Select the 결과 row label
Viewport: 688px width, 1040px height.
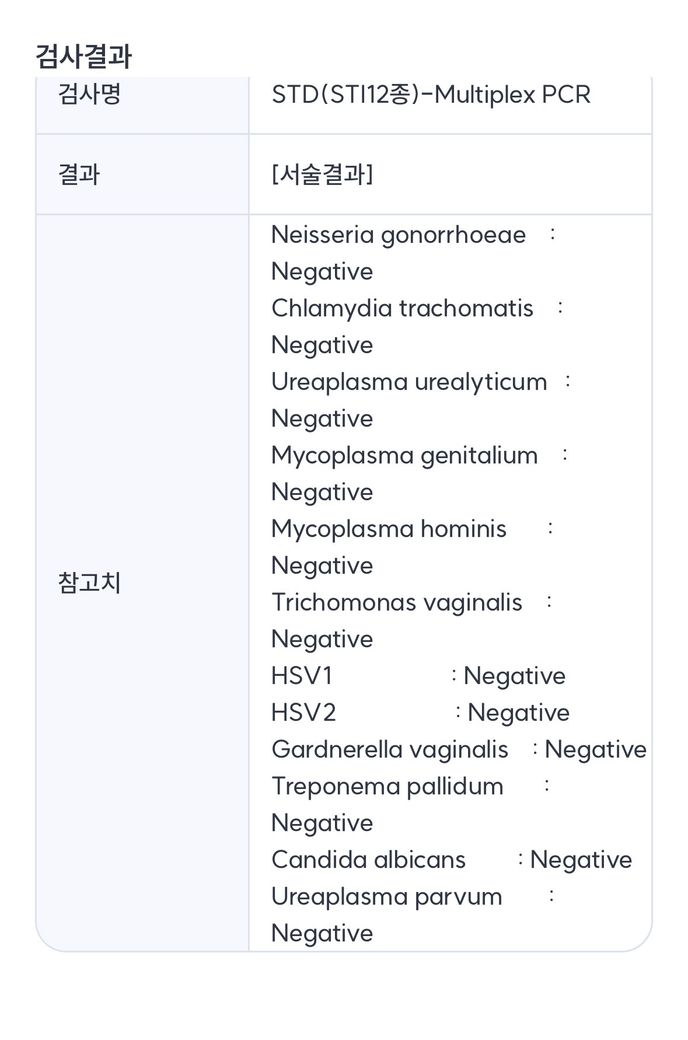coord(79,175)
